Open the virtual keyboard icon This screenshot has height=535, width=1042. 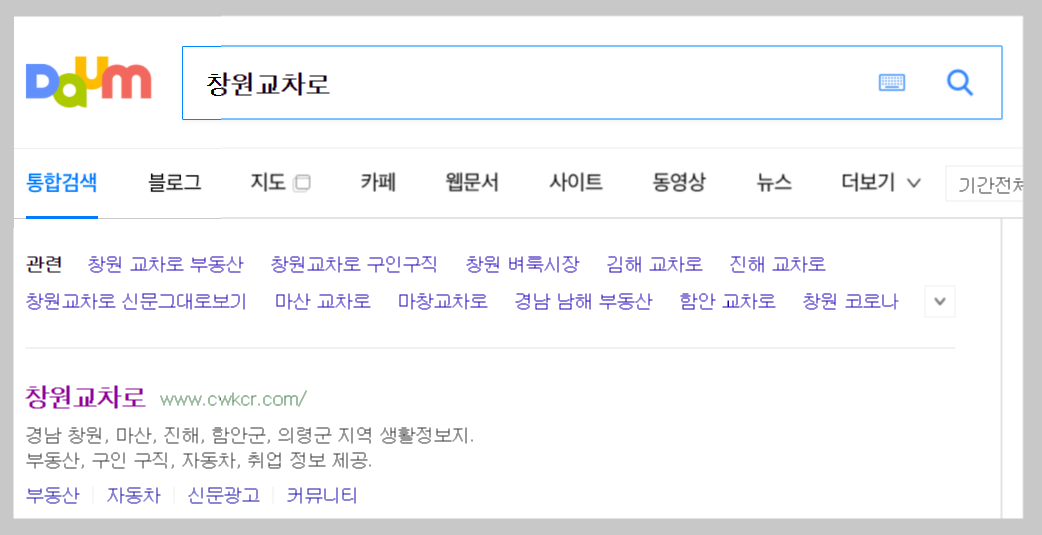pyautogui.click(x=892, y=83)
